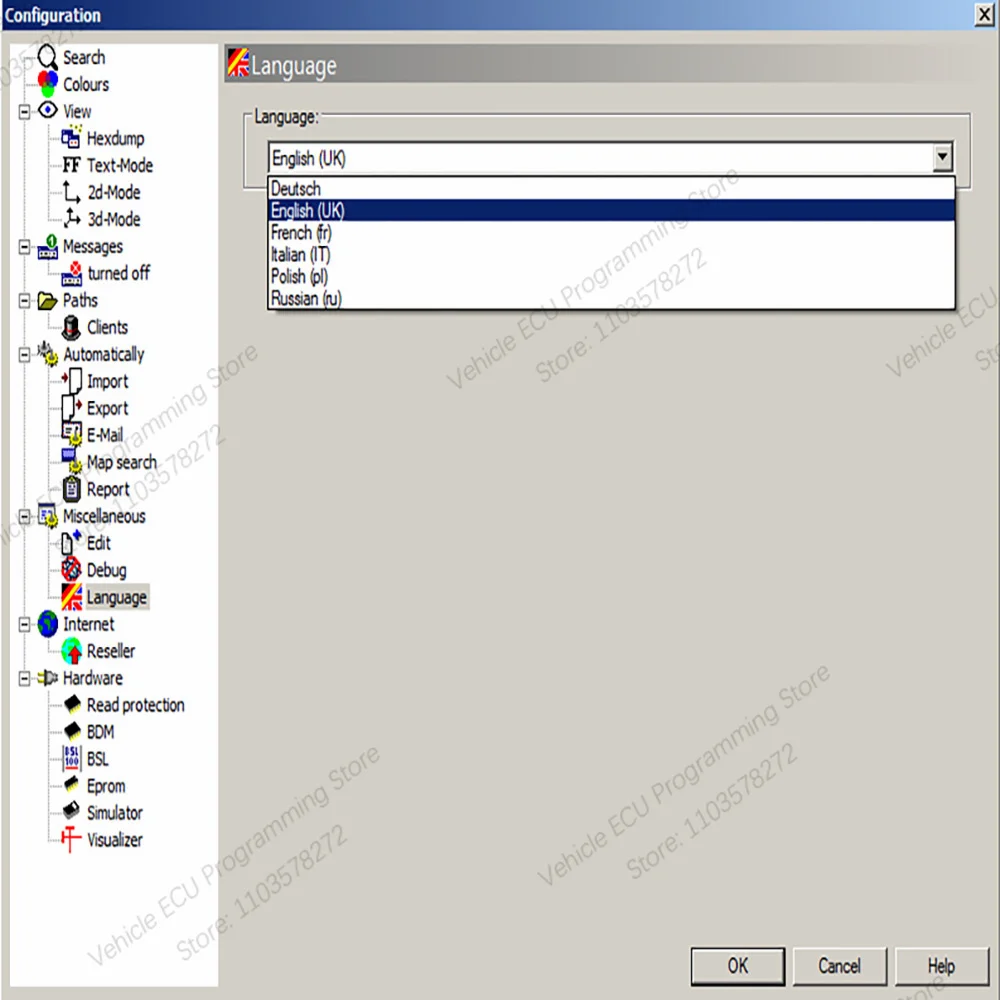Screen dimensions: 1000x1000
Task: Choose Polish (pl) from the list
Action: click(611, 276)
